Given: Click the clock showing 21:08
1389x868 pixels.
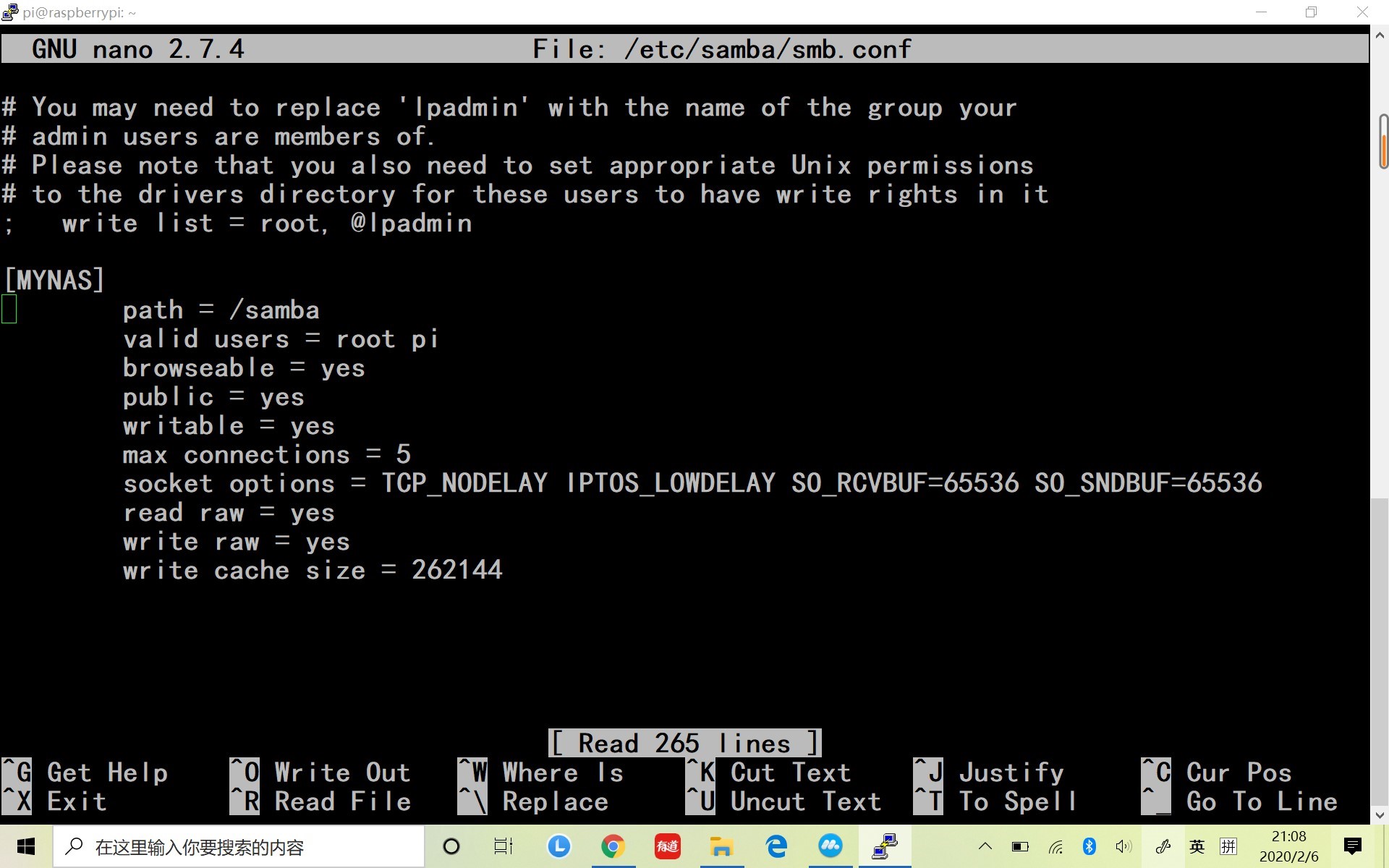Looking at the screenshot, I should 1288,846.
